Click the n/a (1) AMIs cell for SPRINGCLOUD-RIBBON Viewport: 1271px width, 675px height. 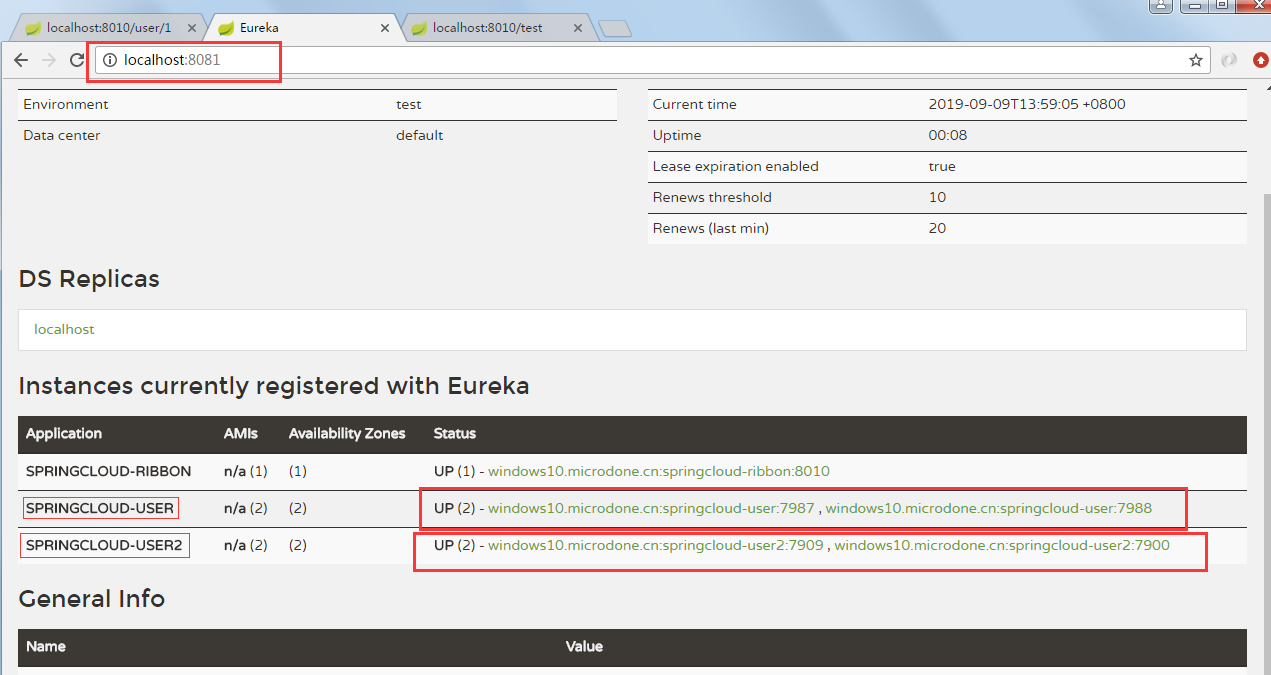tap(246, 471)
